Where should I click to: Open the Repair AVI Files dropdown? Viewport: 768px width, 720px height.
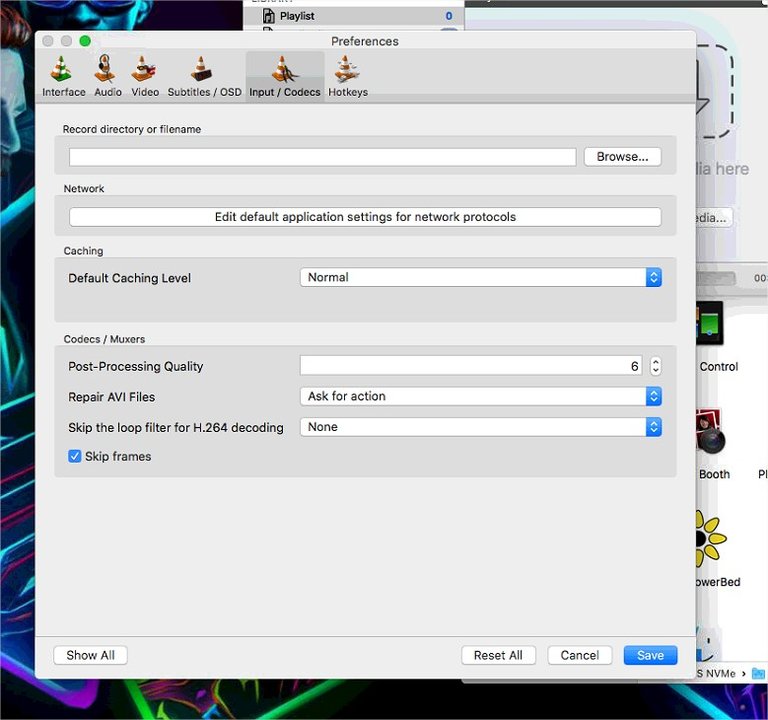(480, 396)
